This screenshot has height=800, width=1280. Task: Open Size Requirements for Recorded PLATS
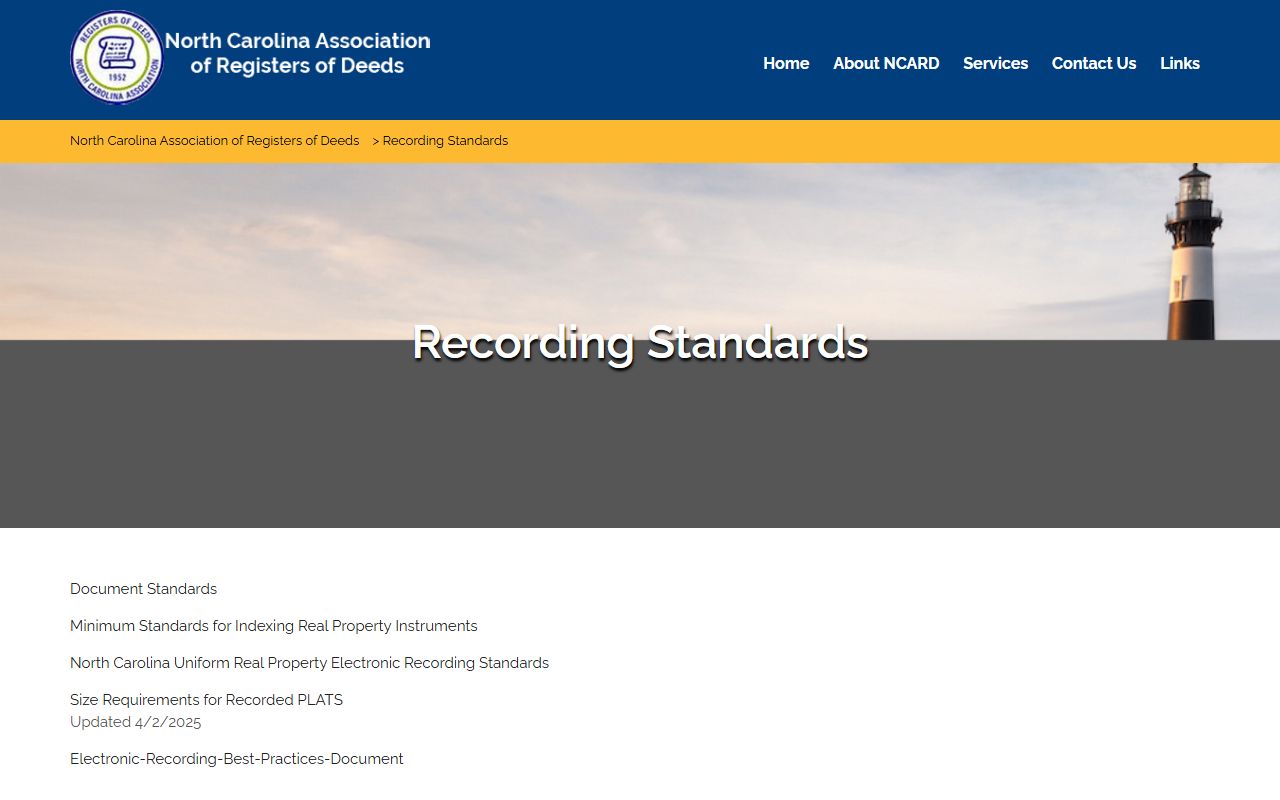[x=206, y=700]
